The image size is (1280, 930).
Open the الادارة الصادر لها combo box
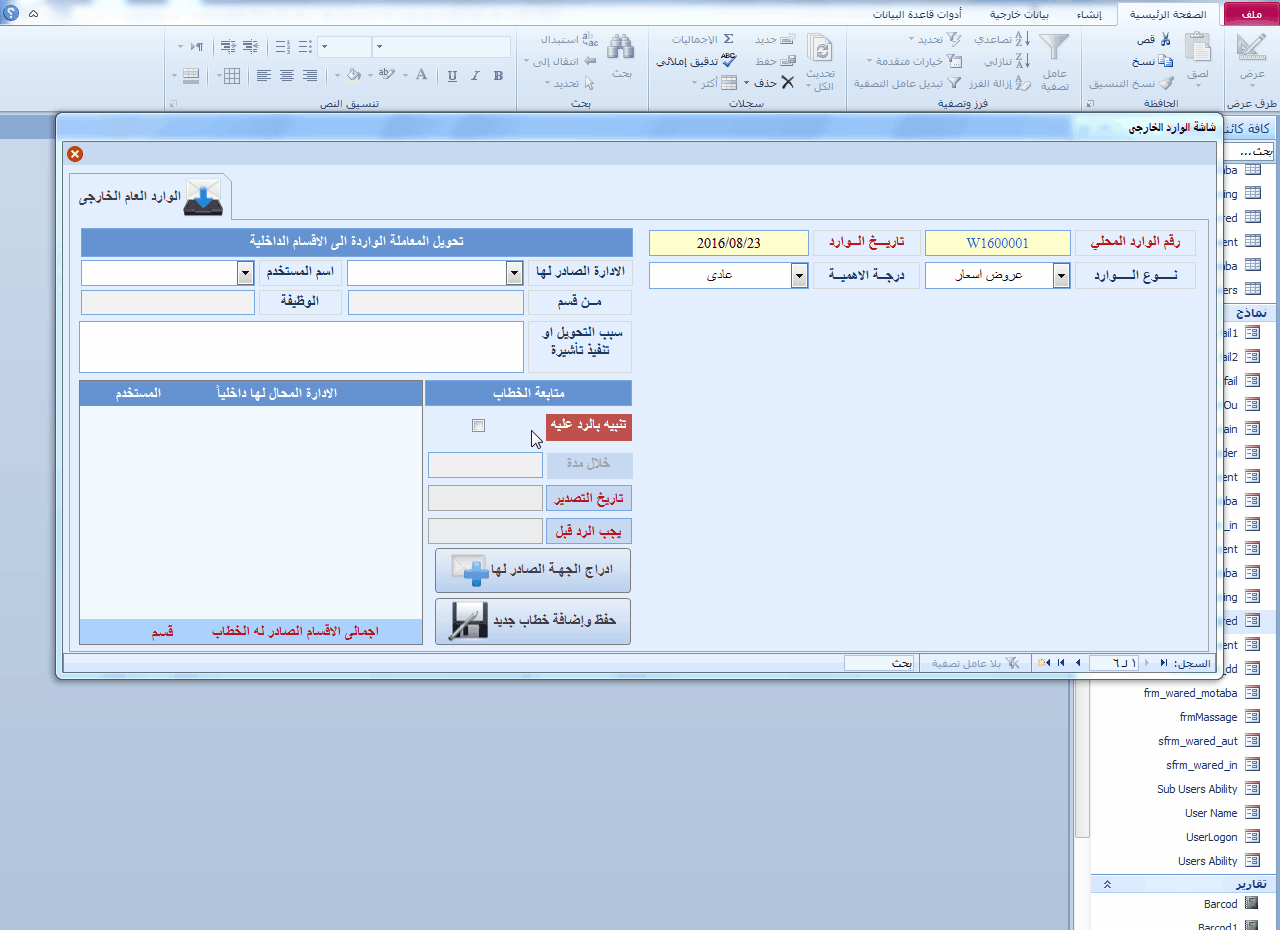tap(514, 273)
